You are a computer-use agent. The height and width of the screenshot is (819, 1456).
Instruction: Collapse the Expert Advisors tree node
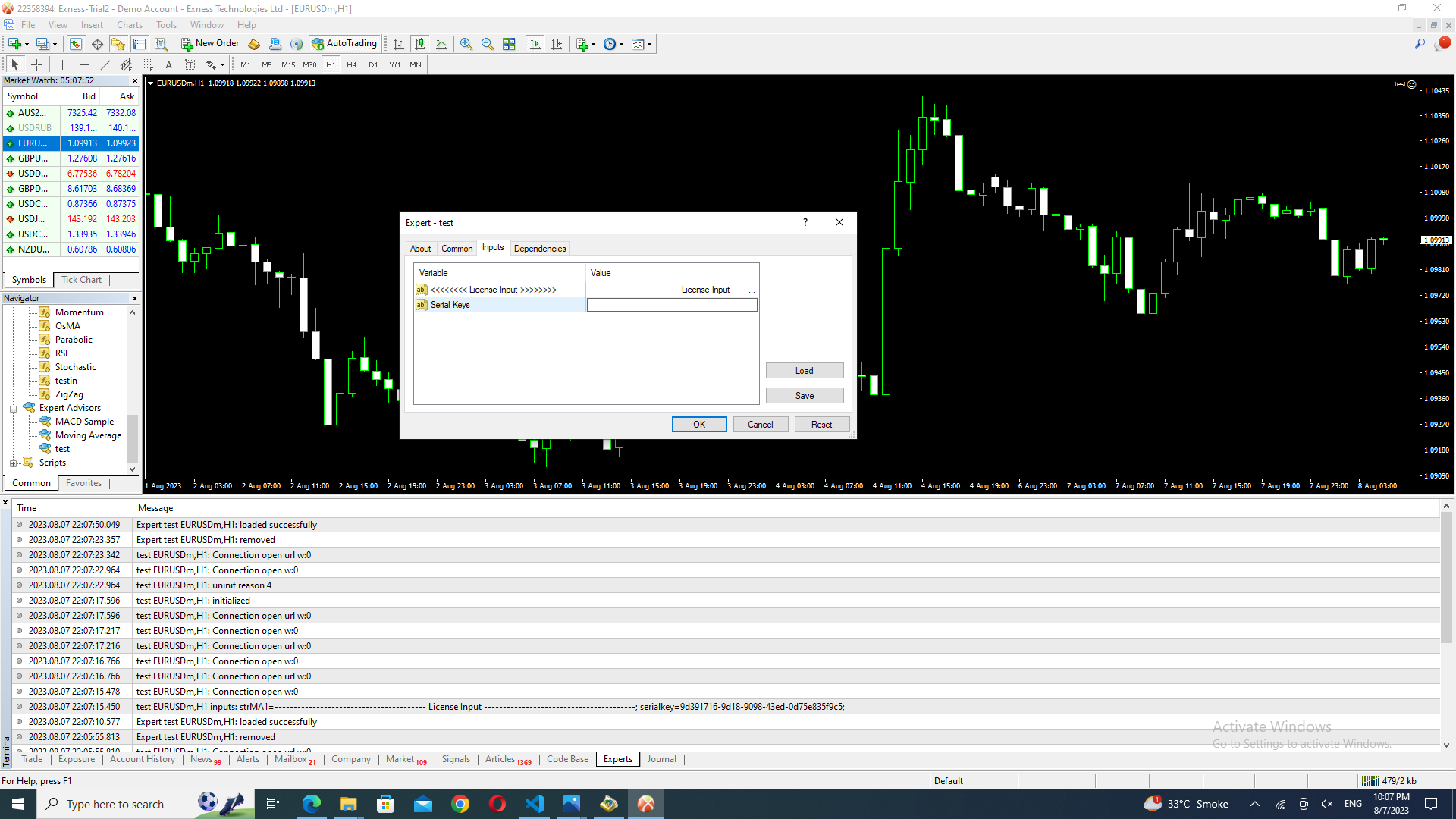coord(13,409)
